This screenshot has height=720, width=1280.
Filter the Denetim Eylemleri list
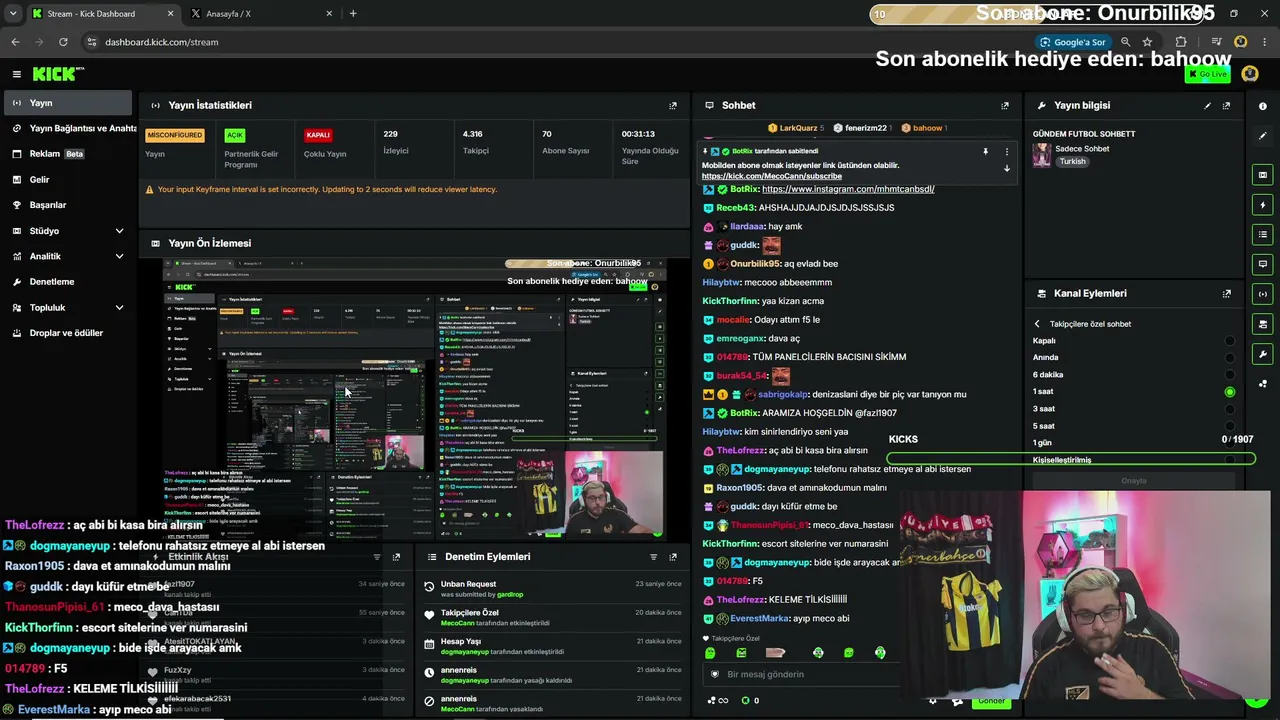click(x=653, y=557)
